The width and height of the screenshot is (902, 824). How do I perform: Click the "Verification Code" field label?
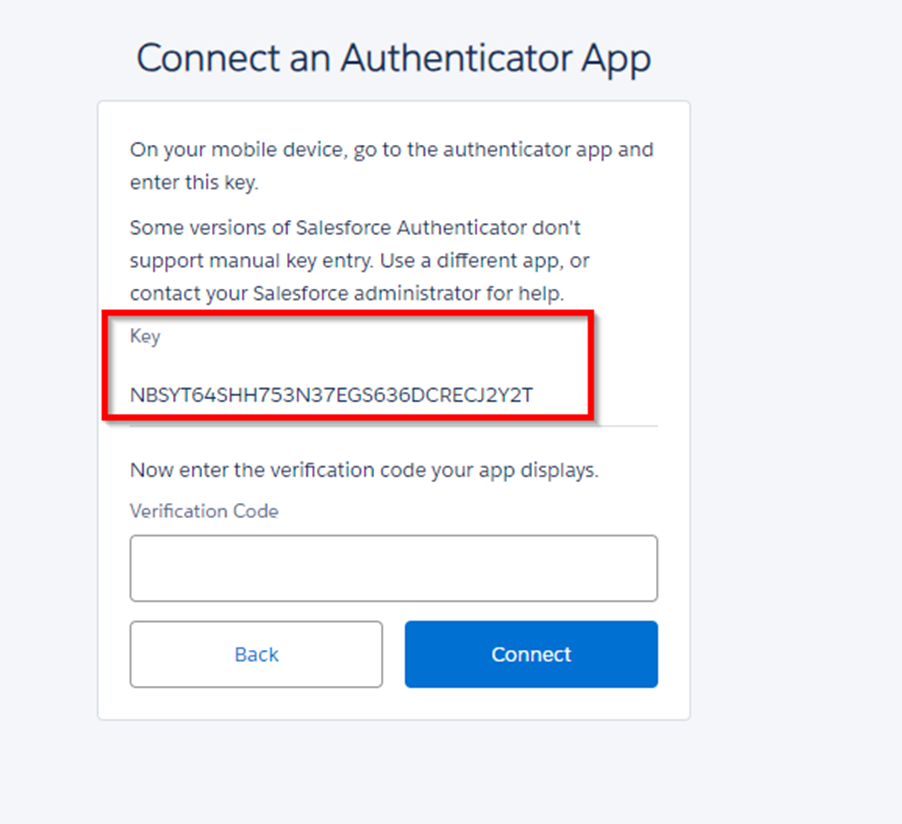pyautogui.click(x=204, y=511)
